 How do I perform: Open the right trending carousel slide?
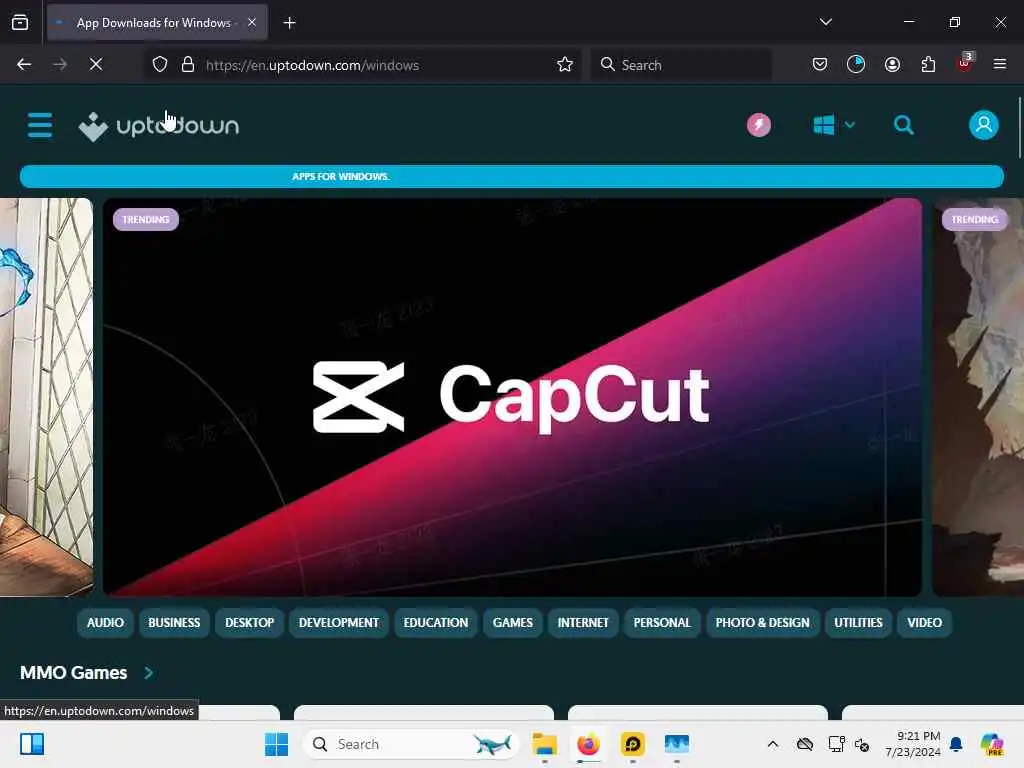pyautogui.click(x=978, y=397)
